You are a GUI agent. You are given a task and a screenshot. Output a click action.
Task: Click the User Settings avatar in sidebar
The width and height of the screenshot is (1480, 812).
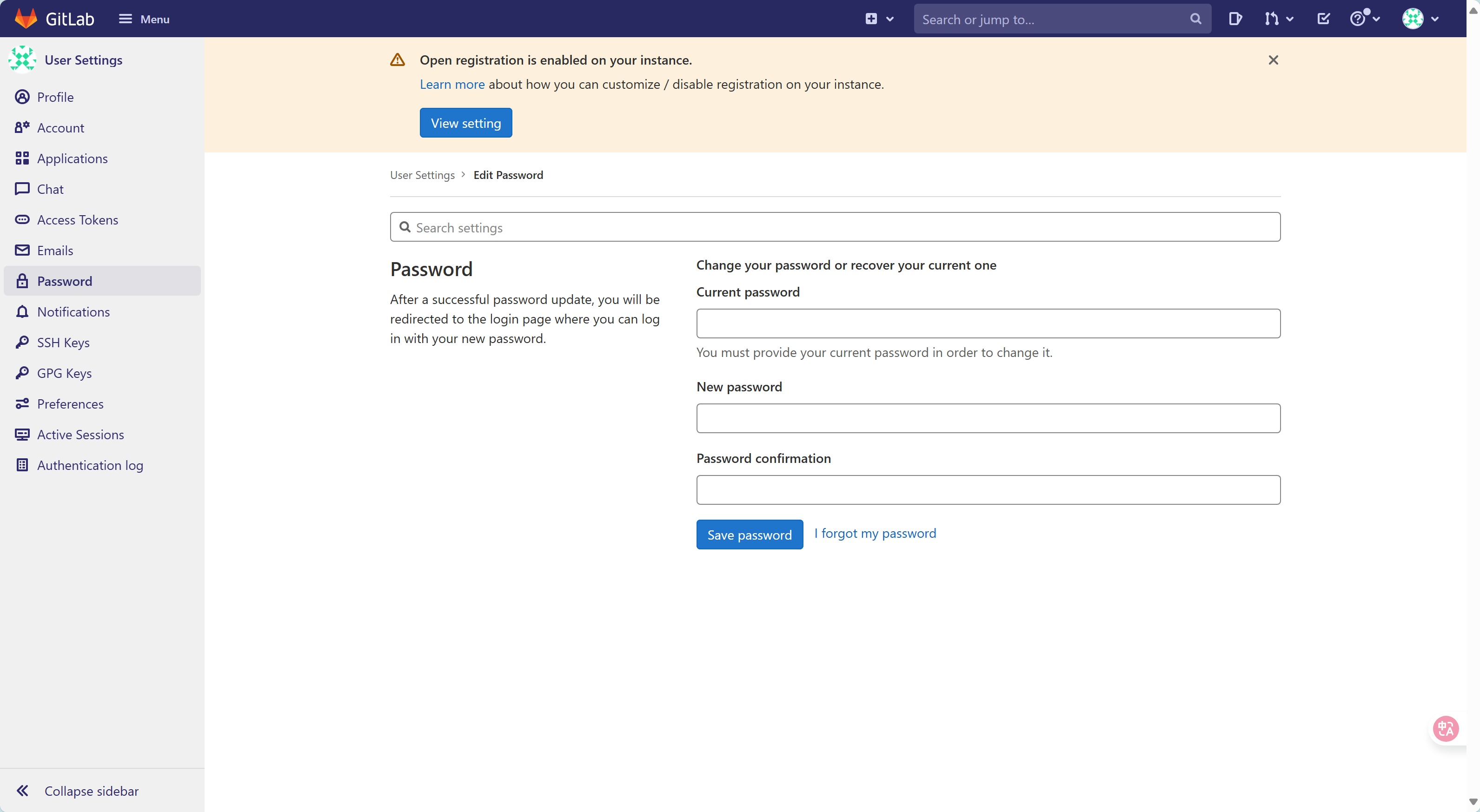22,59
